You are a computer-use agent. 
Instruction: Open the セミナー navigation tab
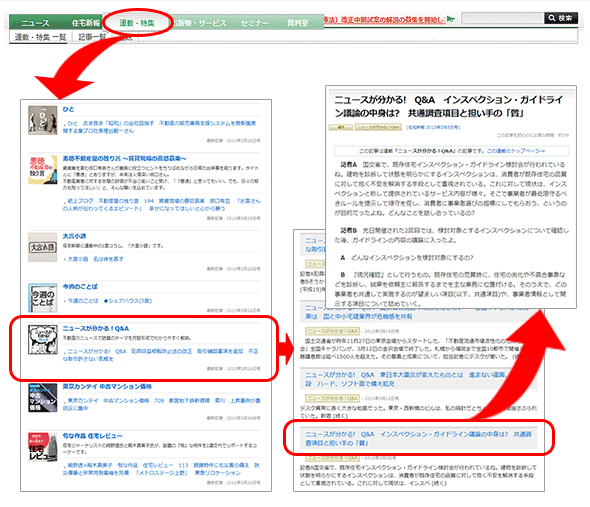point(255,23)
